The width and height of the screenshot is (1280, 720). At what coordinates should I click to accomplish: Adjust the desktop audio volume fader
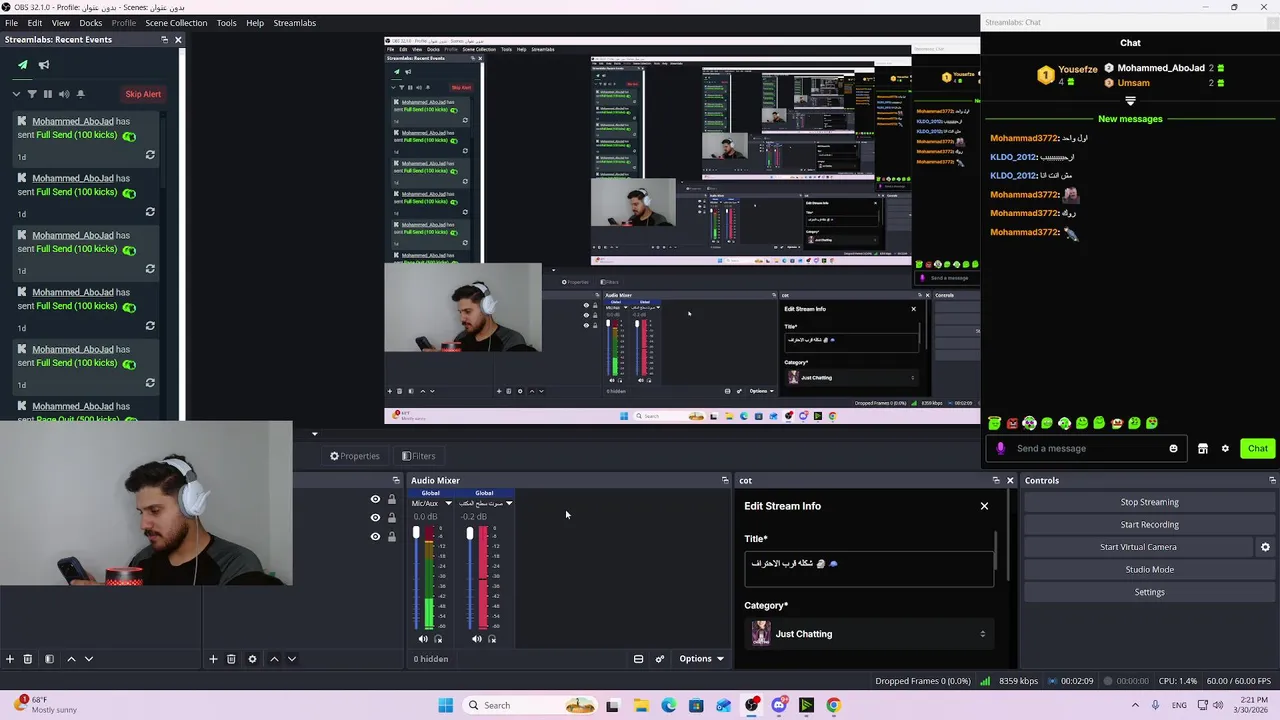coord(469,534)
